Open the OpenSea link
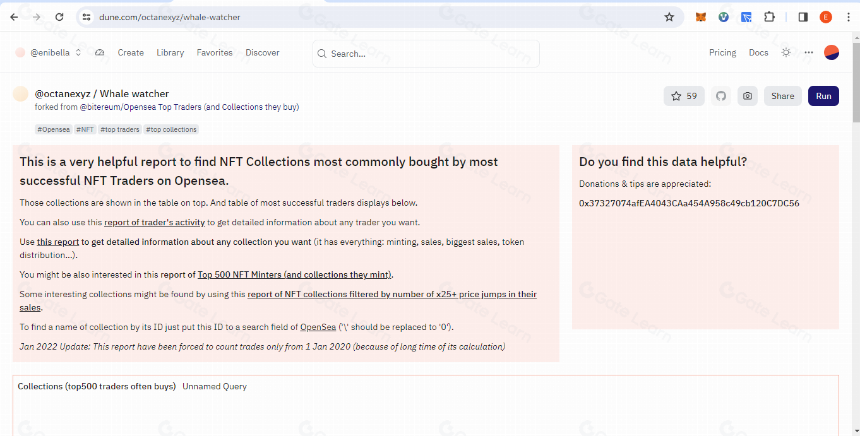The image size is (860, 436). pos(318,327)
